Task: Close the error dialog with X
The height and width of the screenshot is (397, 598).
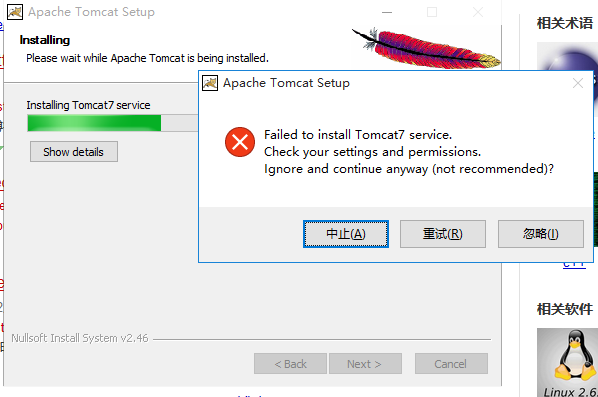Action: click(578, 83)
